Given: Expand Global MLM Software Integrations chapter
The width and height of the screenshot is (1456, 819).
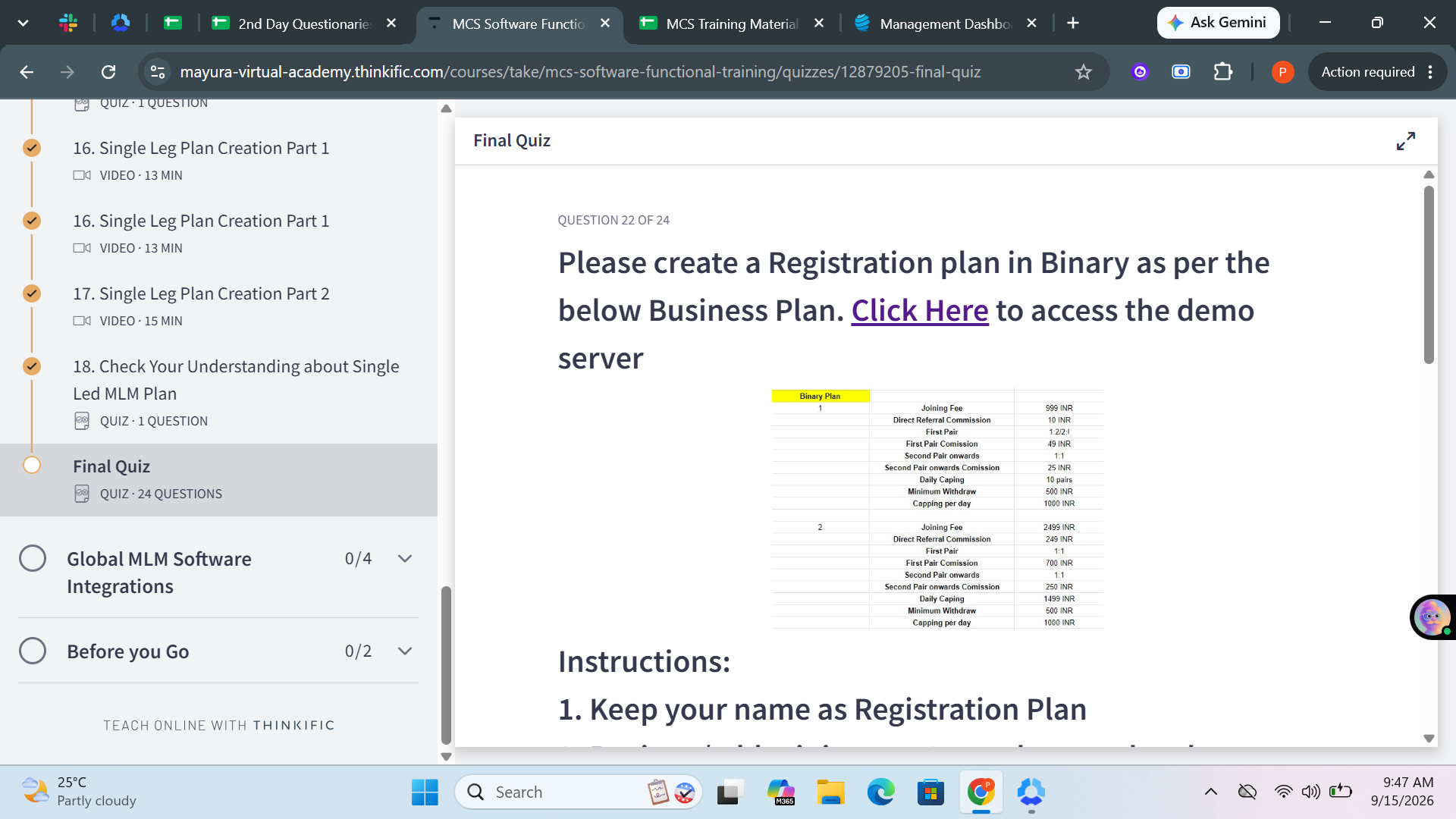Looking at the screenshot, I should 405,559.
